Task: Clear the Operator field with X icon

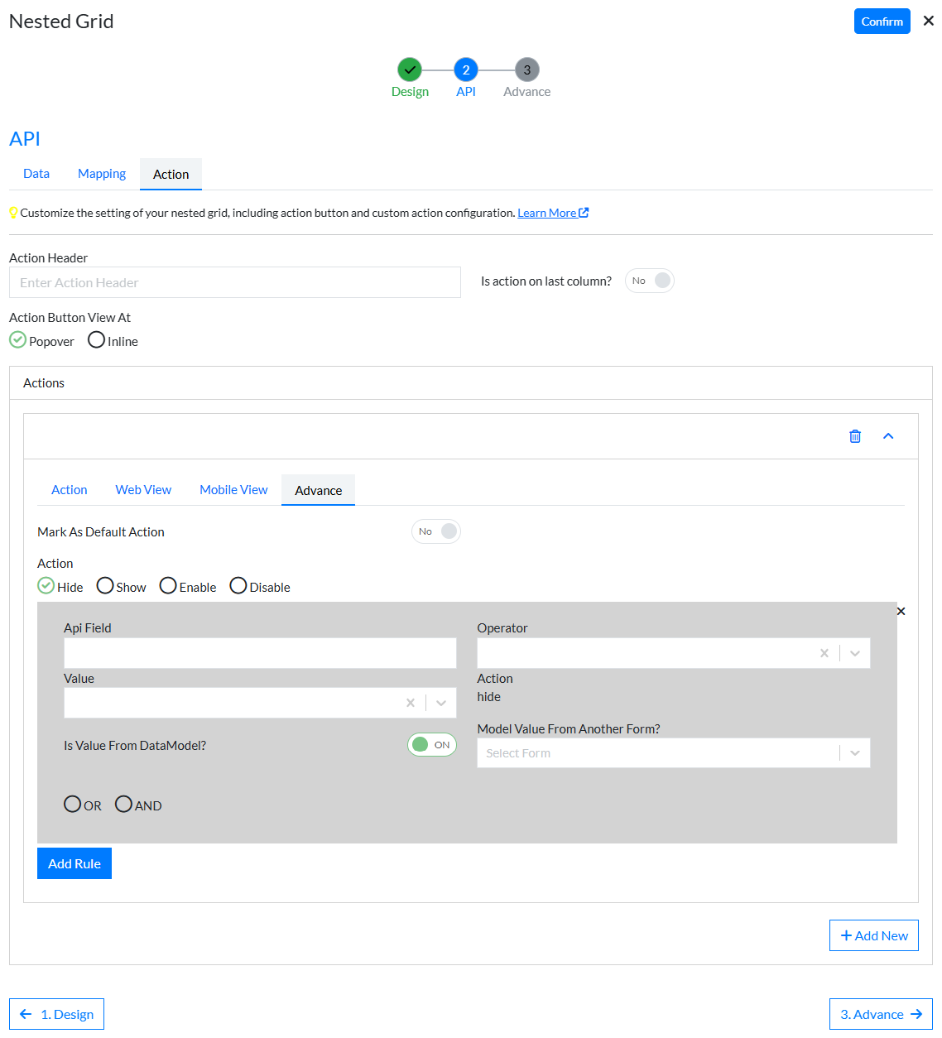Action: 824,653
